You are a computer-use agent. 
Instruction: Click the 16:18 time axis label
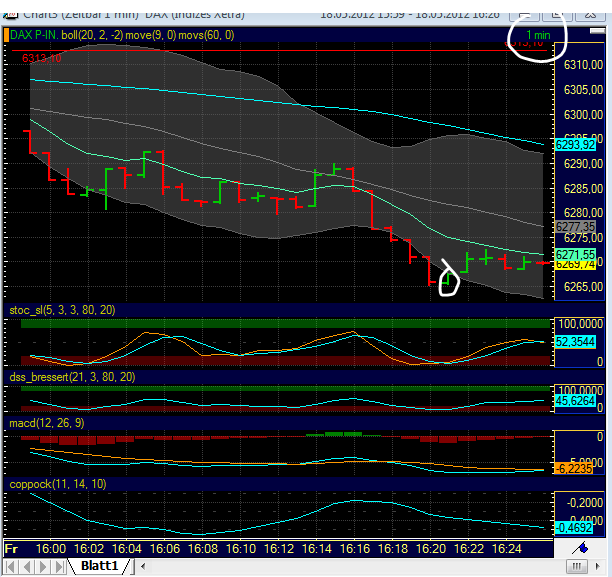point(393,549)
